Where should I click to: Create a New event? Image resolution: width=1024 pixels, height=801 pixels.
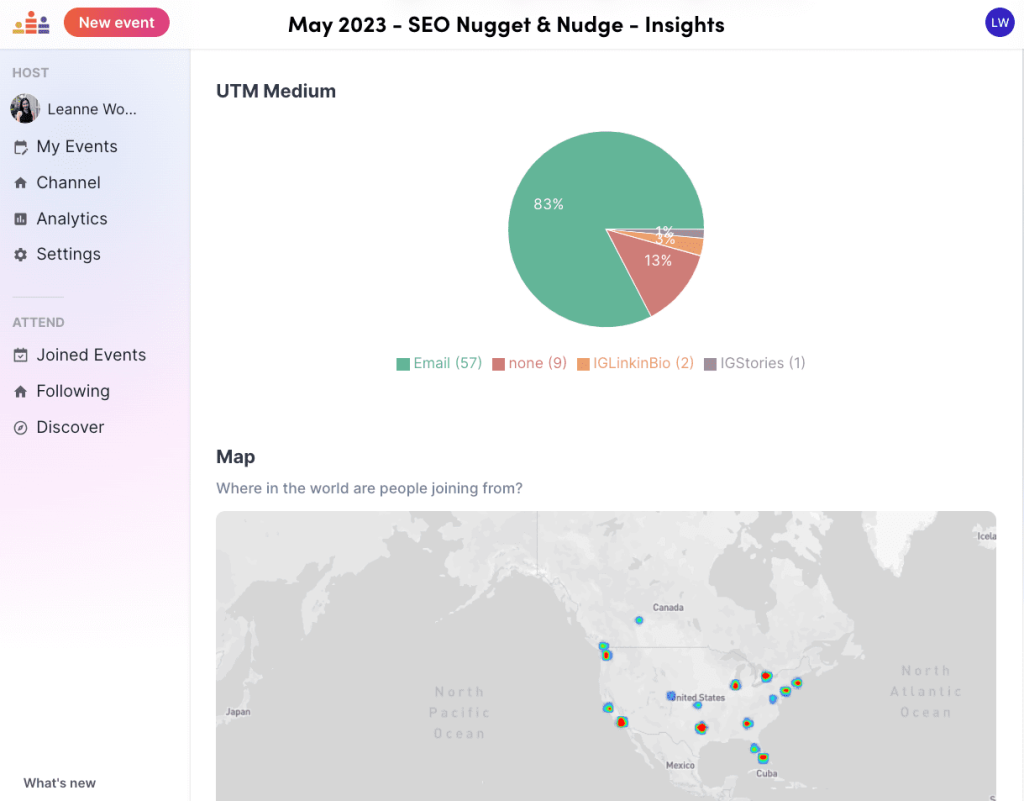[x=117, y=23]
